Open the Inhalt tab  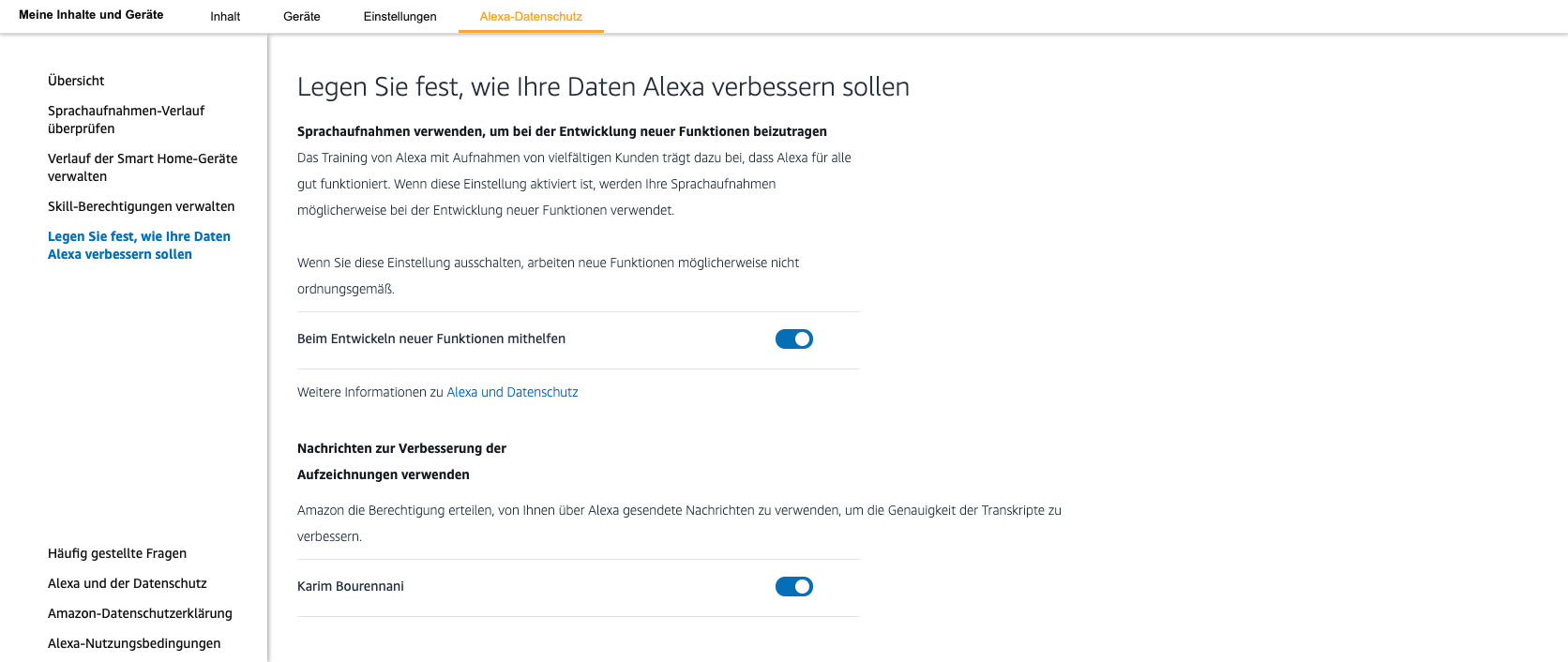[225, 17]
